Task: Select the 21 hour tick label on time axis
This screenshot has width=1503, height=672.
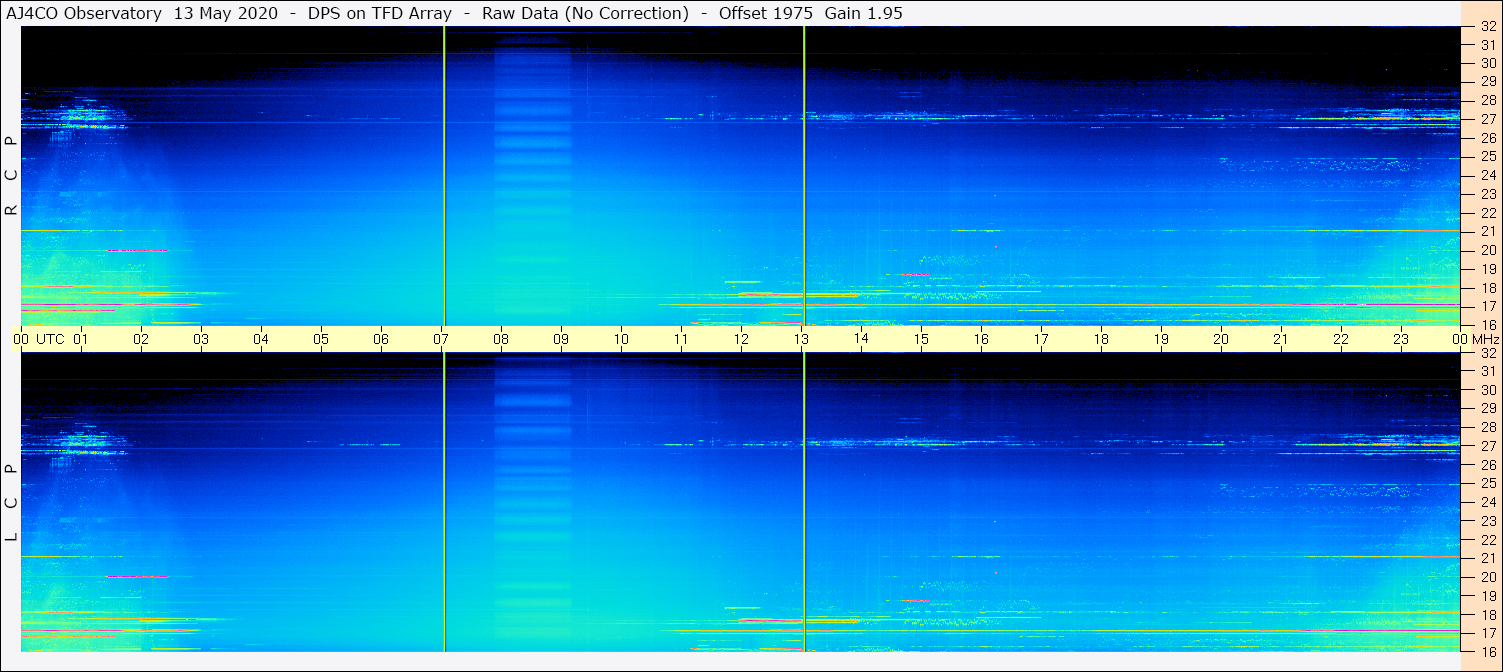Action: pyautogui.click(x=1281, y=339)
